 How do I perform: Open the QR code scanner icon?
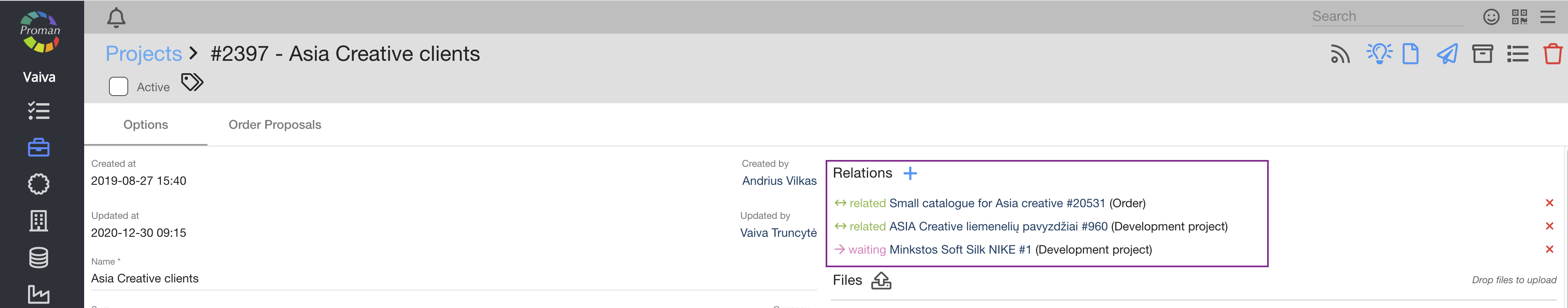coord(1519,17)
